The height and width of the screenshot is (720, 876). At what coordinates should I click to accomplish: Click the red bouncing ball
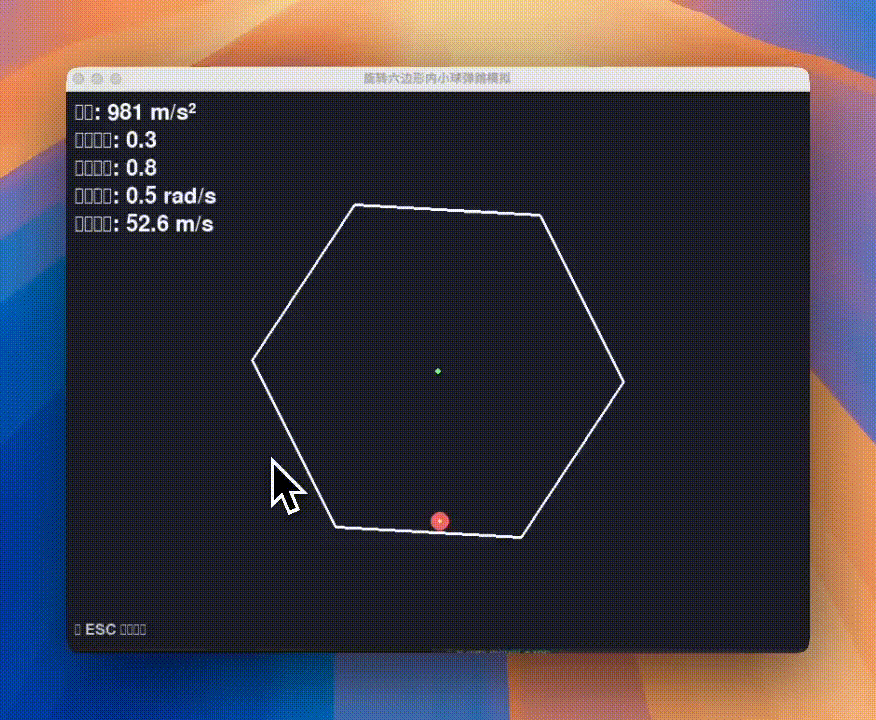pyautogui.click(x=440, y=521)
